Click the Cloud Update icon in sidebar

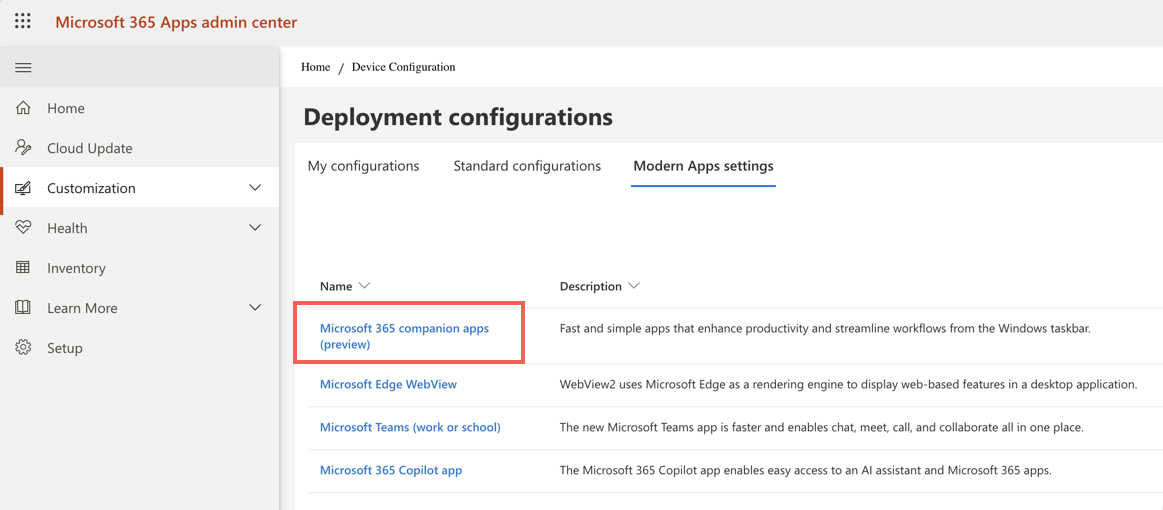click(23, 148)
